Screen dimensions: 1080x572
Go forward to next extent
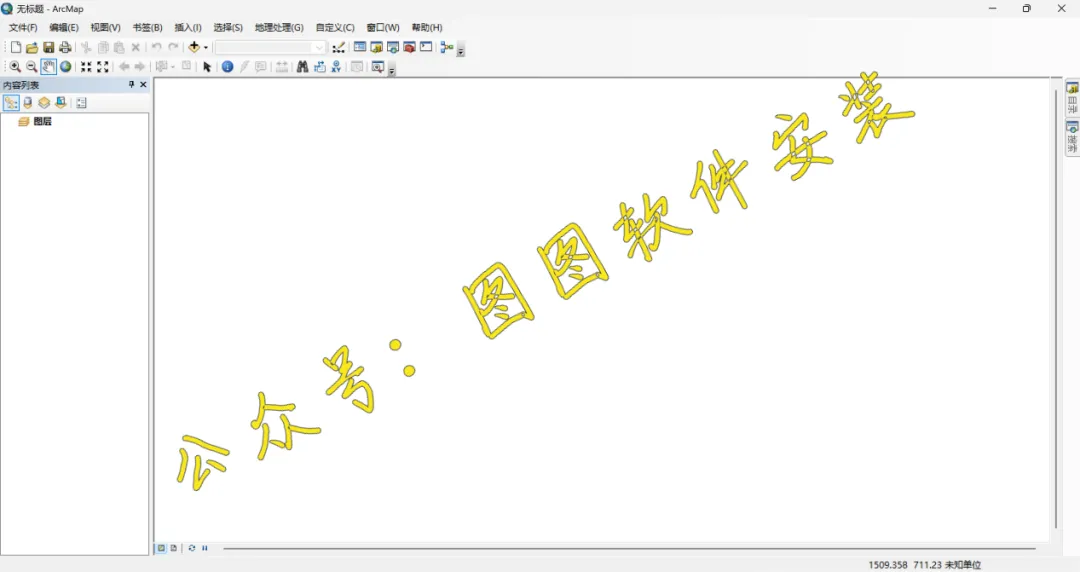coord(141,67)
